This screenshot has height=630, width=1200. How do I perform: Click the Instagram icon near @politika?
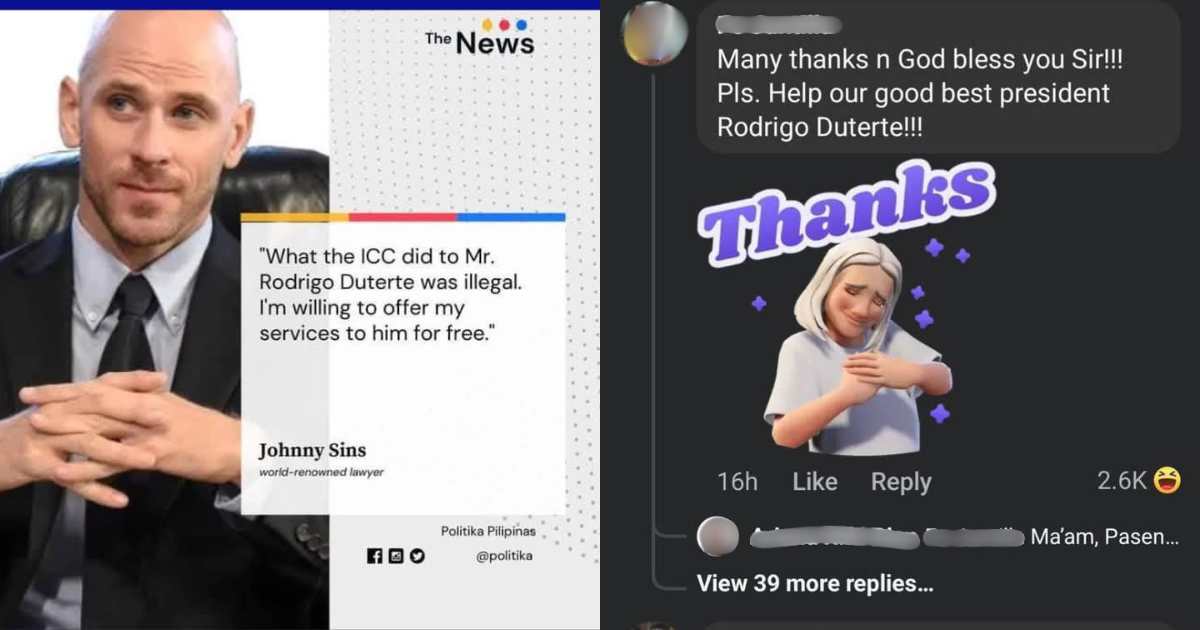point(396,557)
